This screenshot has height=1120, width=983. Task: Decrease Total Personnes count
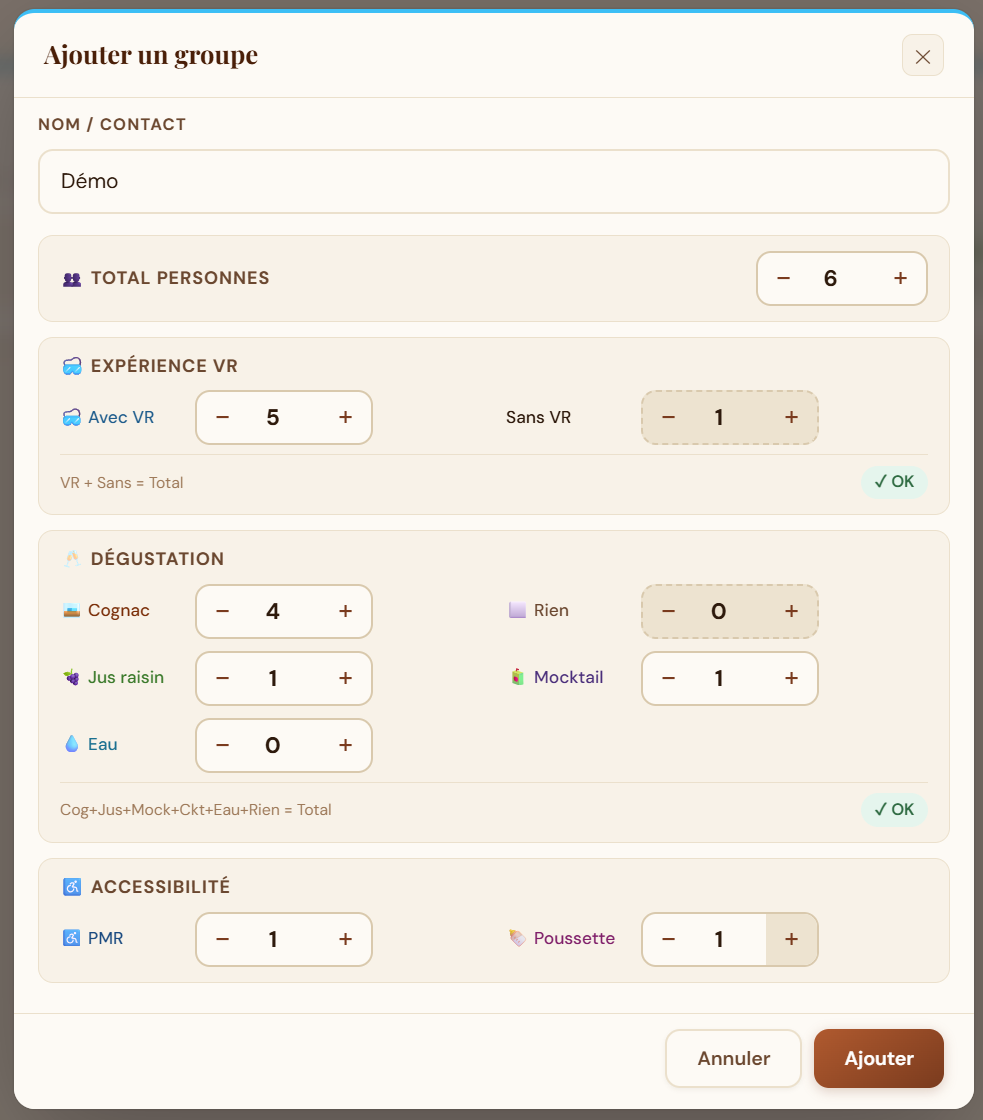[x=783, y=278]
